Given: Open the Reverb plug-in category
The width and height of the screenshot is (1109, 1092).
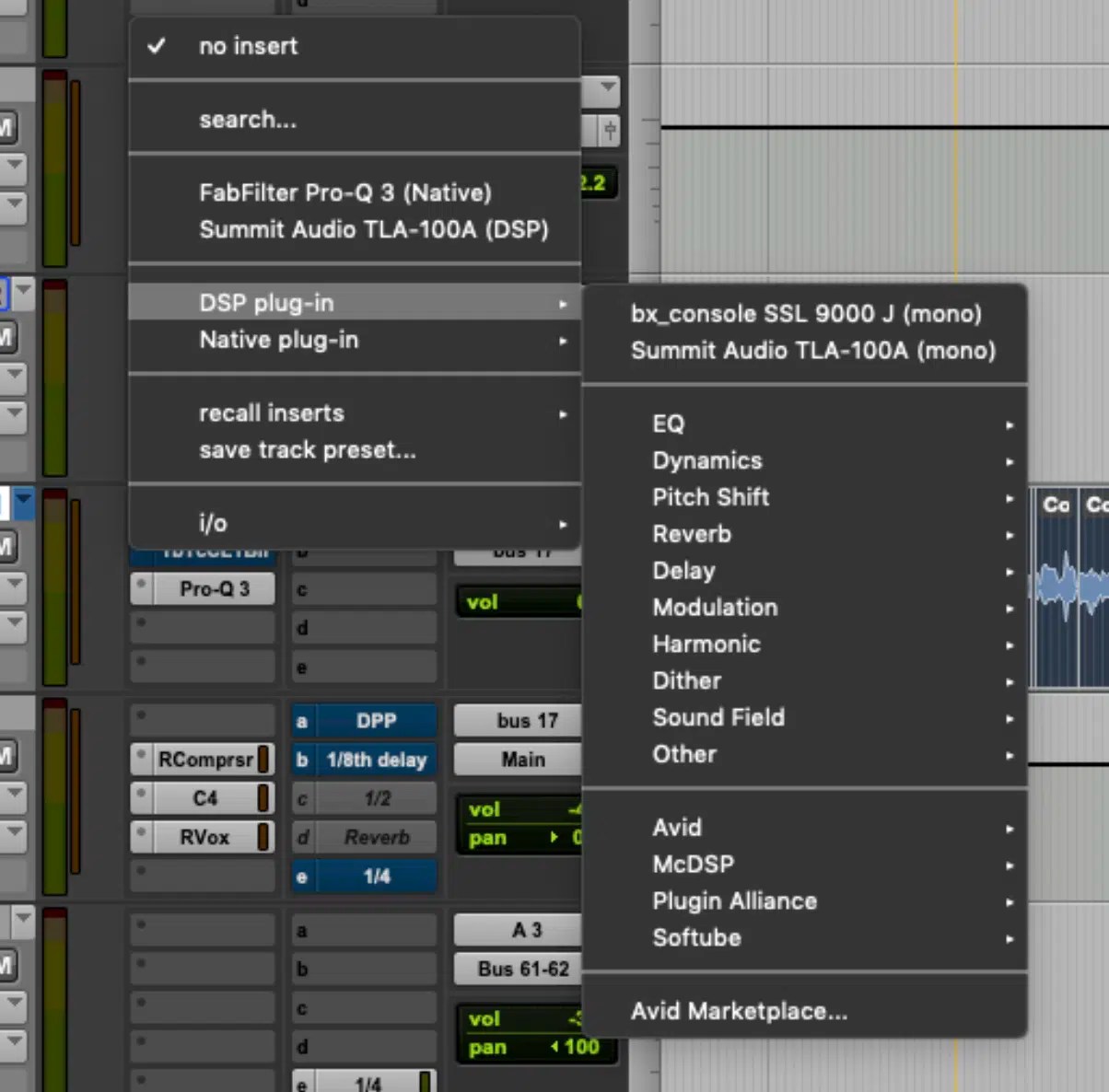Looking at the screenshot, I should (806, 534).
